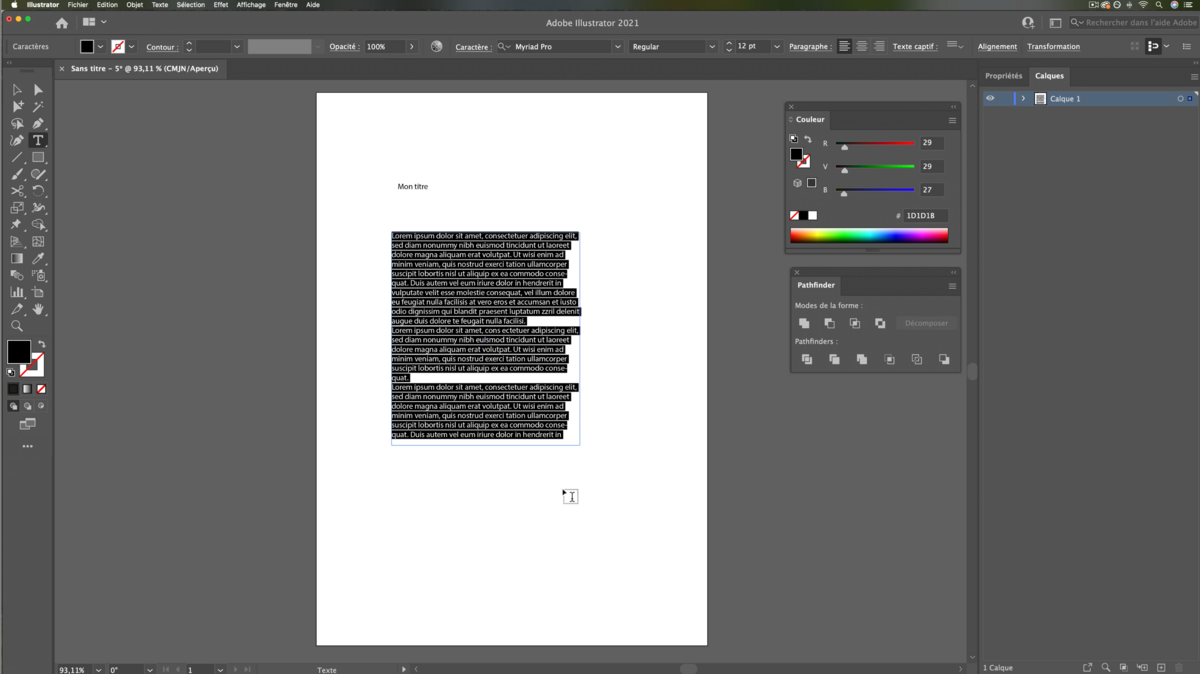Open the stroke weight dropdown

point(236,47)
